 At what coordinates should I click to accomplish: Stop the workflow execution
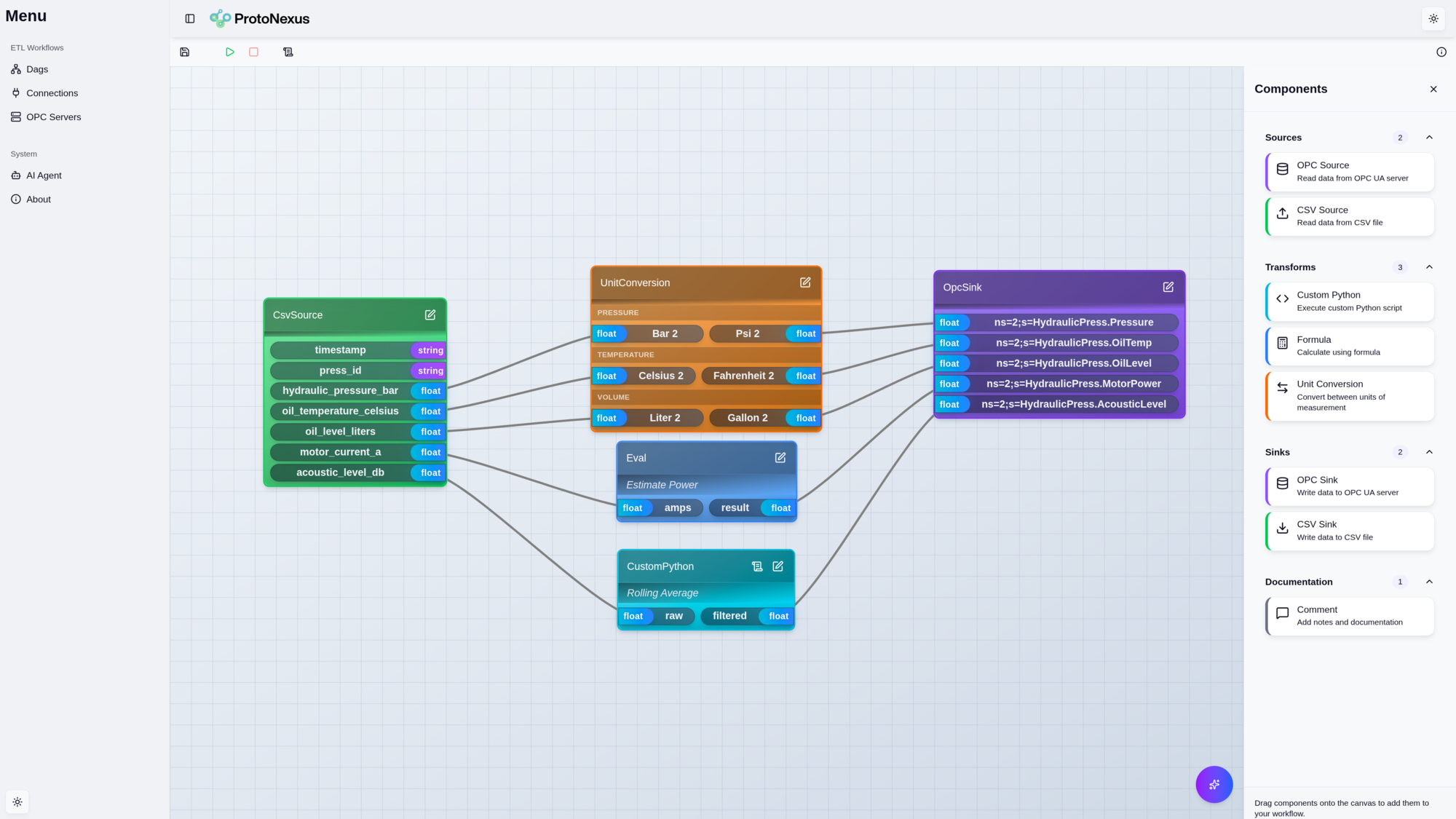tap(253, 52)
